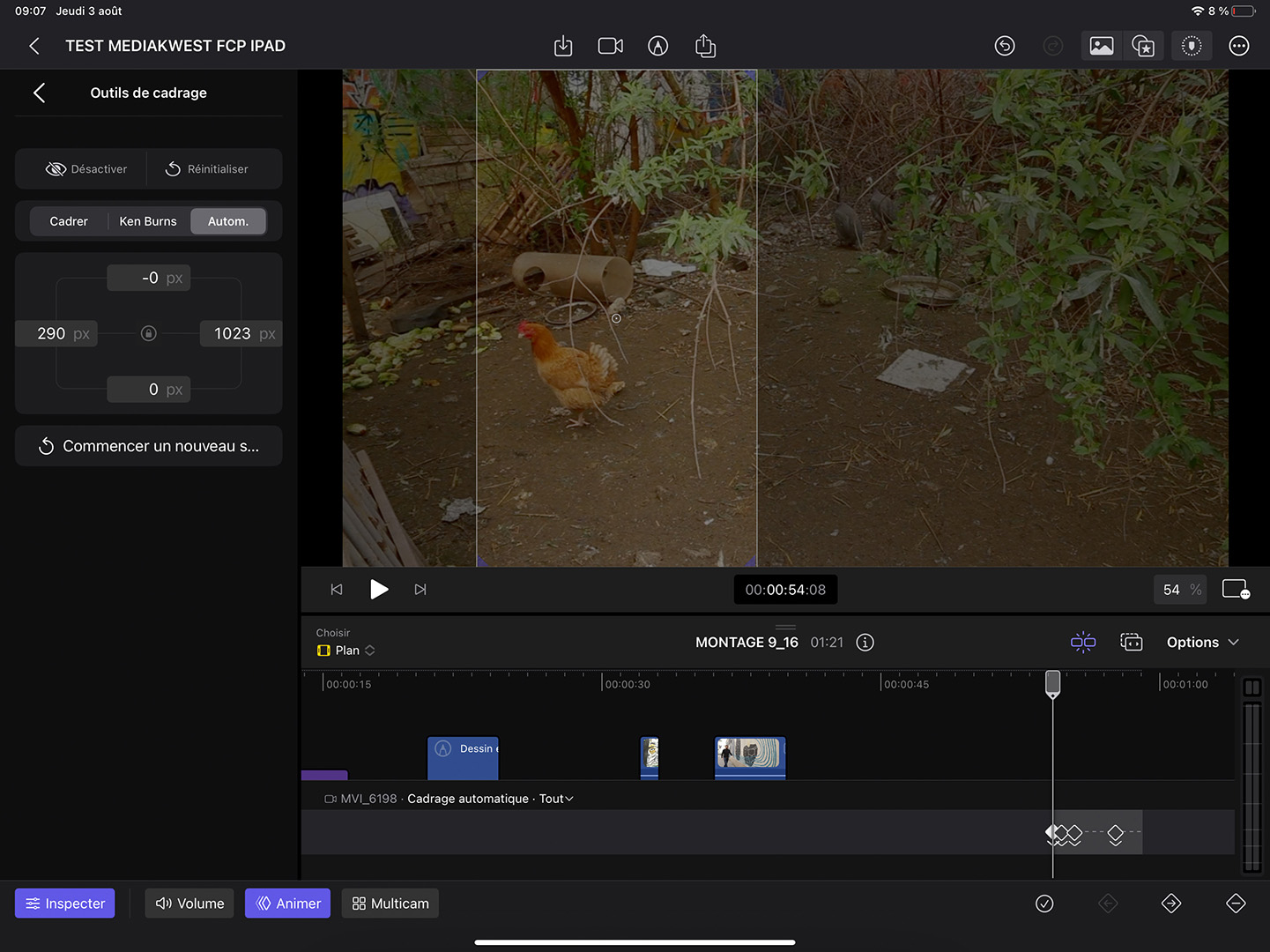Open the photo media browser icon
Viewport: 1270px width, 952px height.
(x=1101, y=46)
